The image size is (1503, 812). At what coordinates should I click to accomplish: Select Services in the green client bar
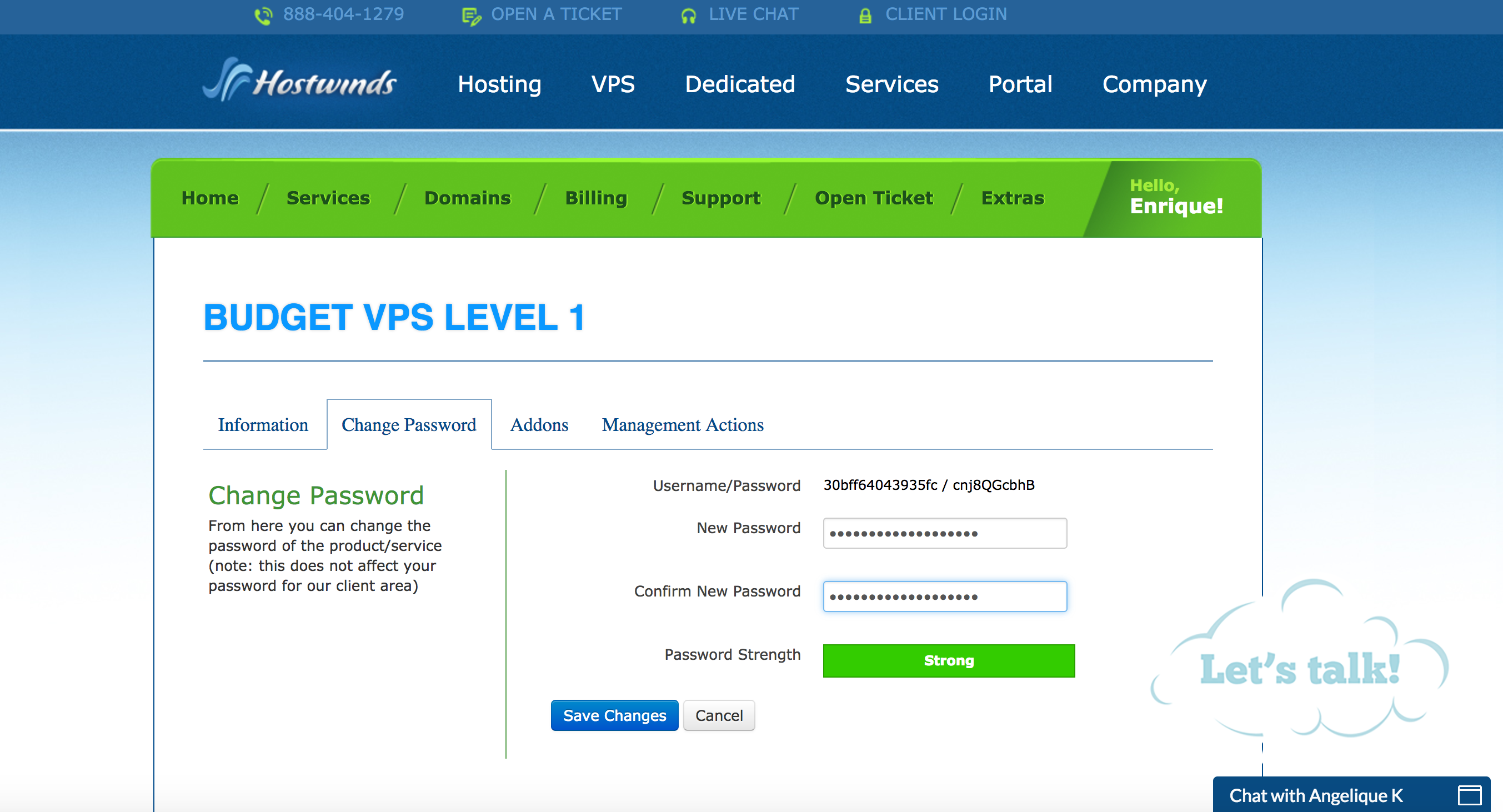328,198
